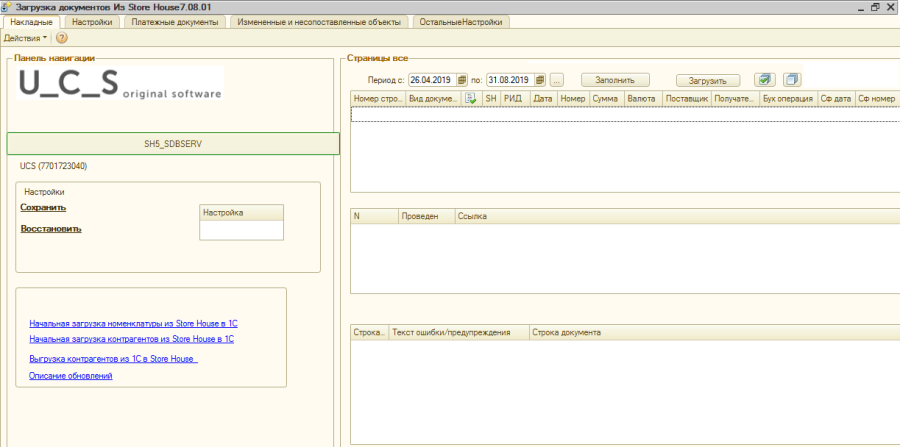Switch to the Настройки tab

pyautogui.click(x=92, y=21)
